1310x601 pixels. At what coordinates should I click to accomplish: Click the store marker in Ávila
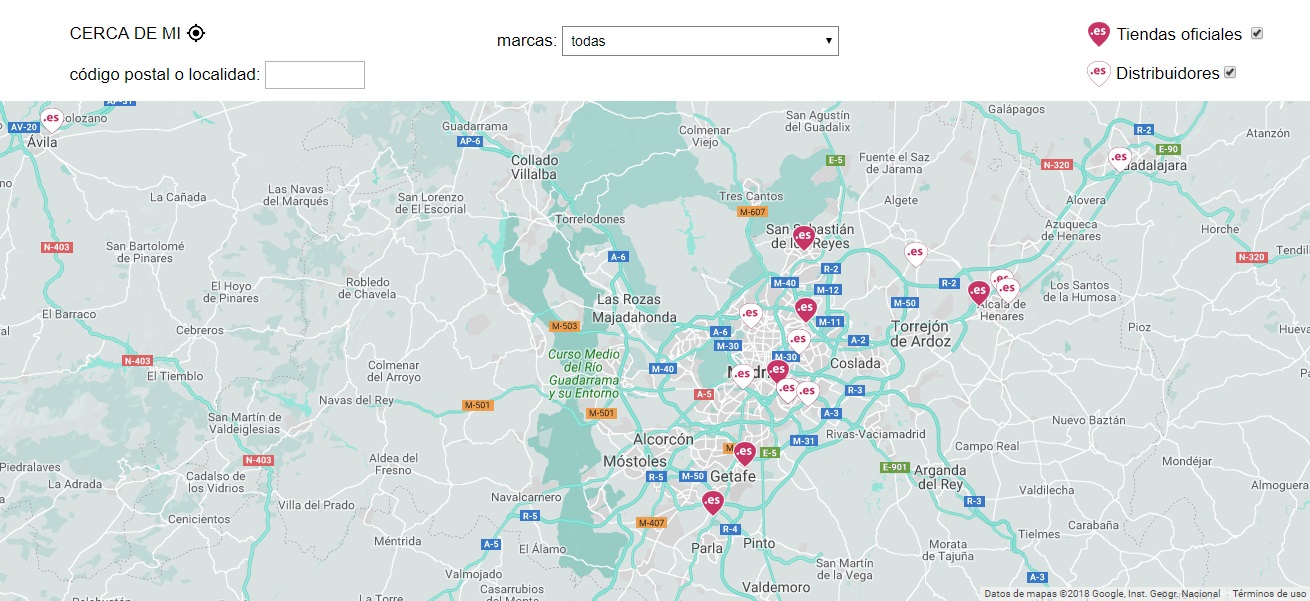point(51,120)
